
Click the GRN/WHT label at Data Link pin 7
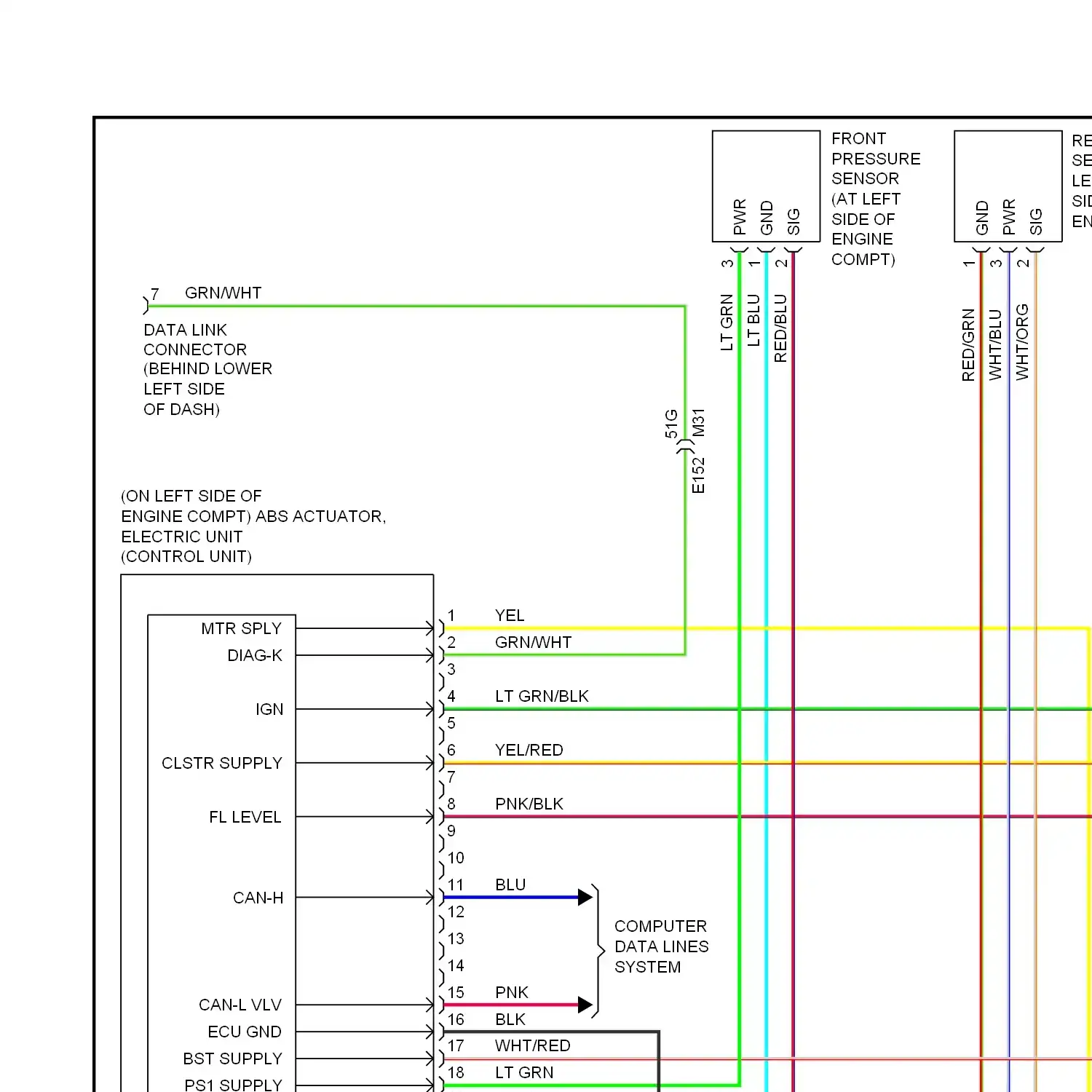(x=223, y=293)
